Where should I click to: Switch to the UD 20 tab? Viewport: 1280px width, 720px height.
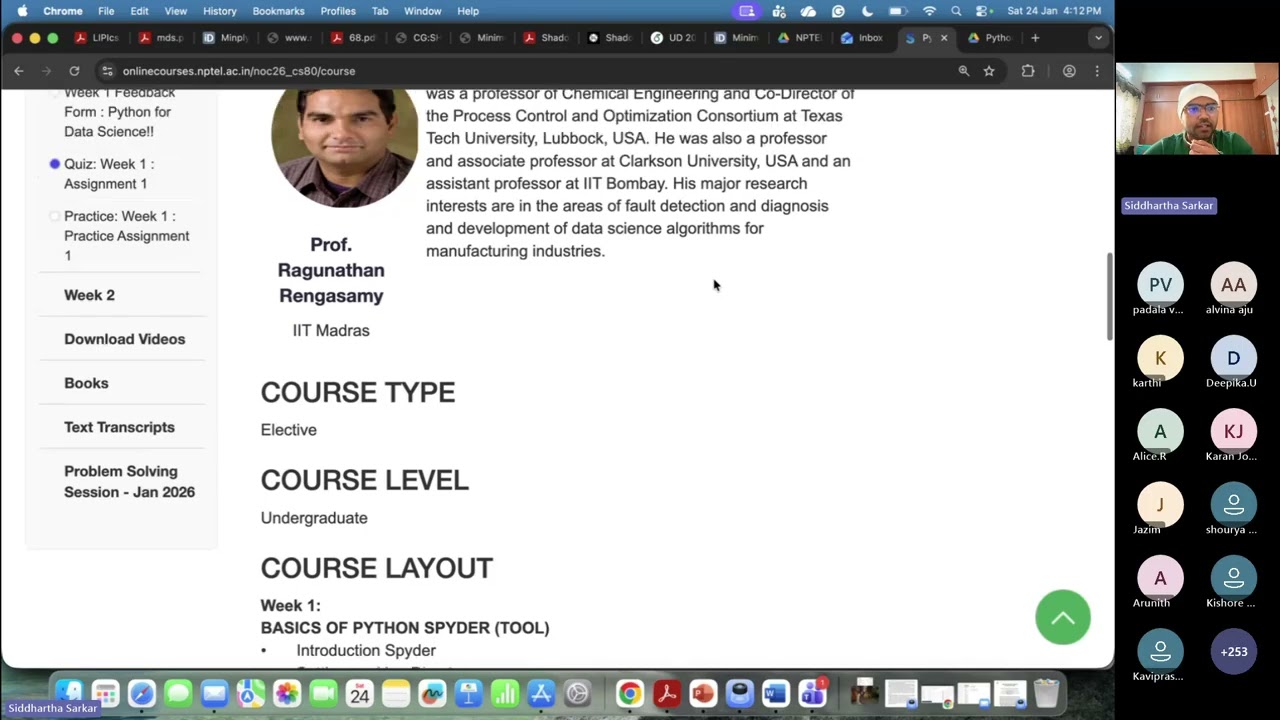tap(672, 38)
